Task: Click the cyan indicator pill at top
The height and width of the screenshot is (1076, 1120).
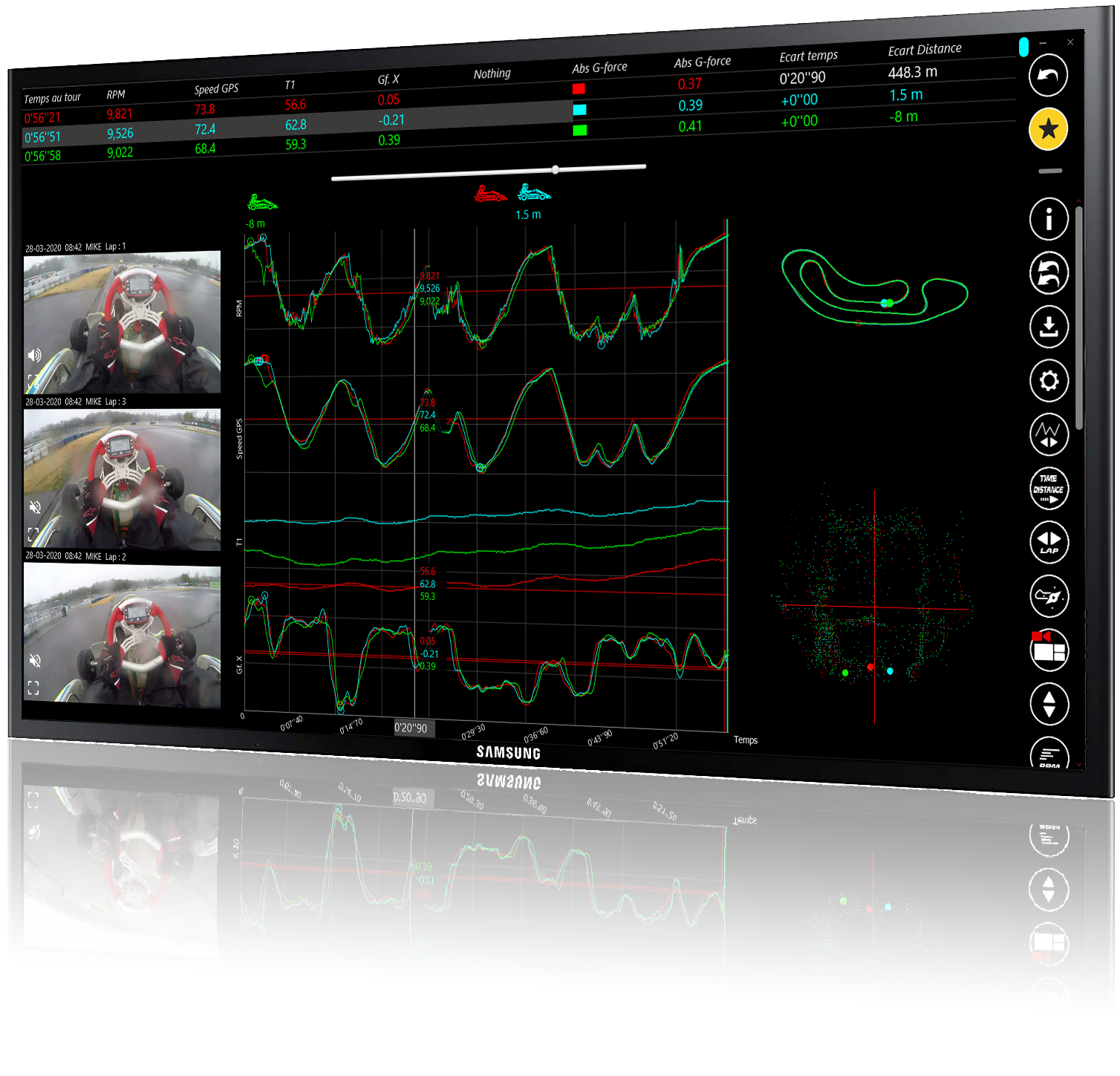Action: coord(1023,47)
